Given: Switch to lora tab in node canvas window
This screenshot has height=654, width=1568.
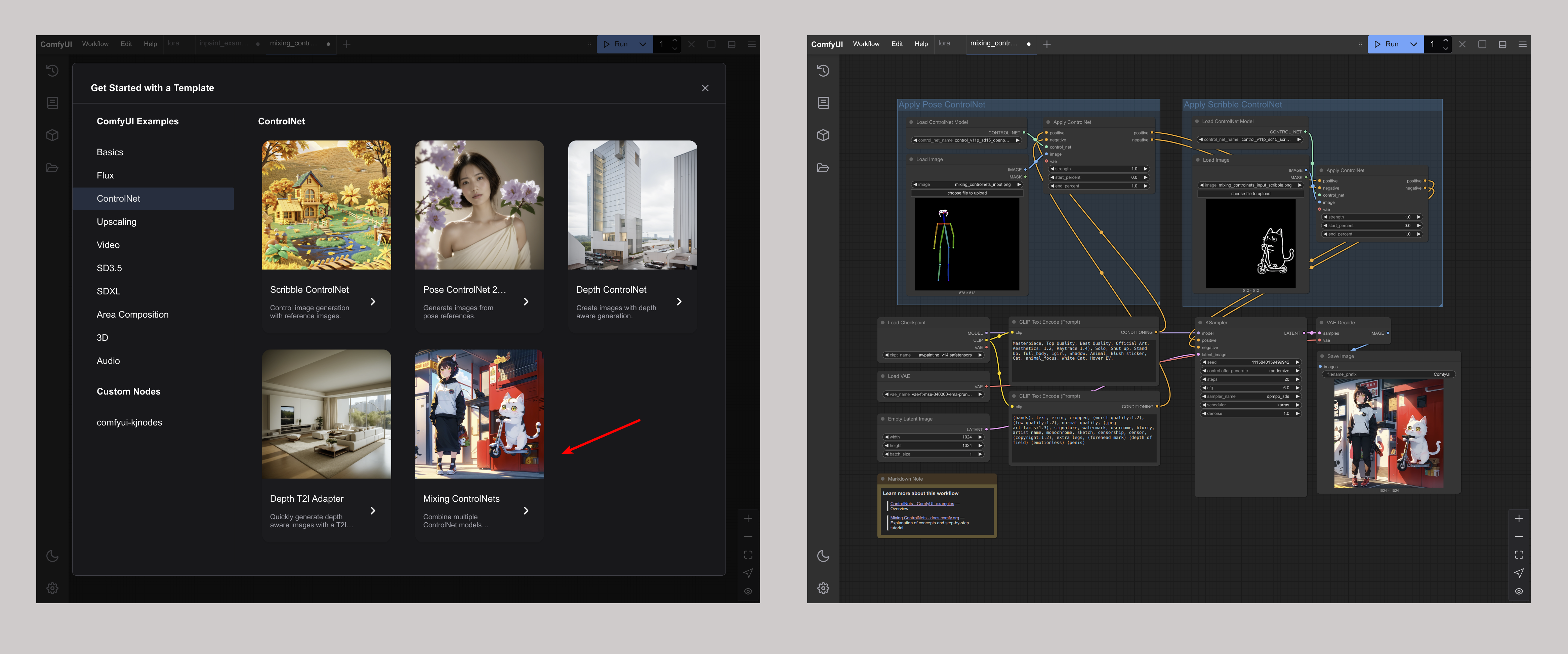Looking at the screenshot, I should (x=944, y=43).
